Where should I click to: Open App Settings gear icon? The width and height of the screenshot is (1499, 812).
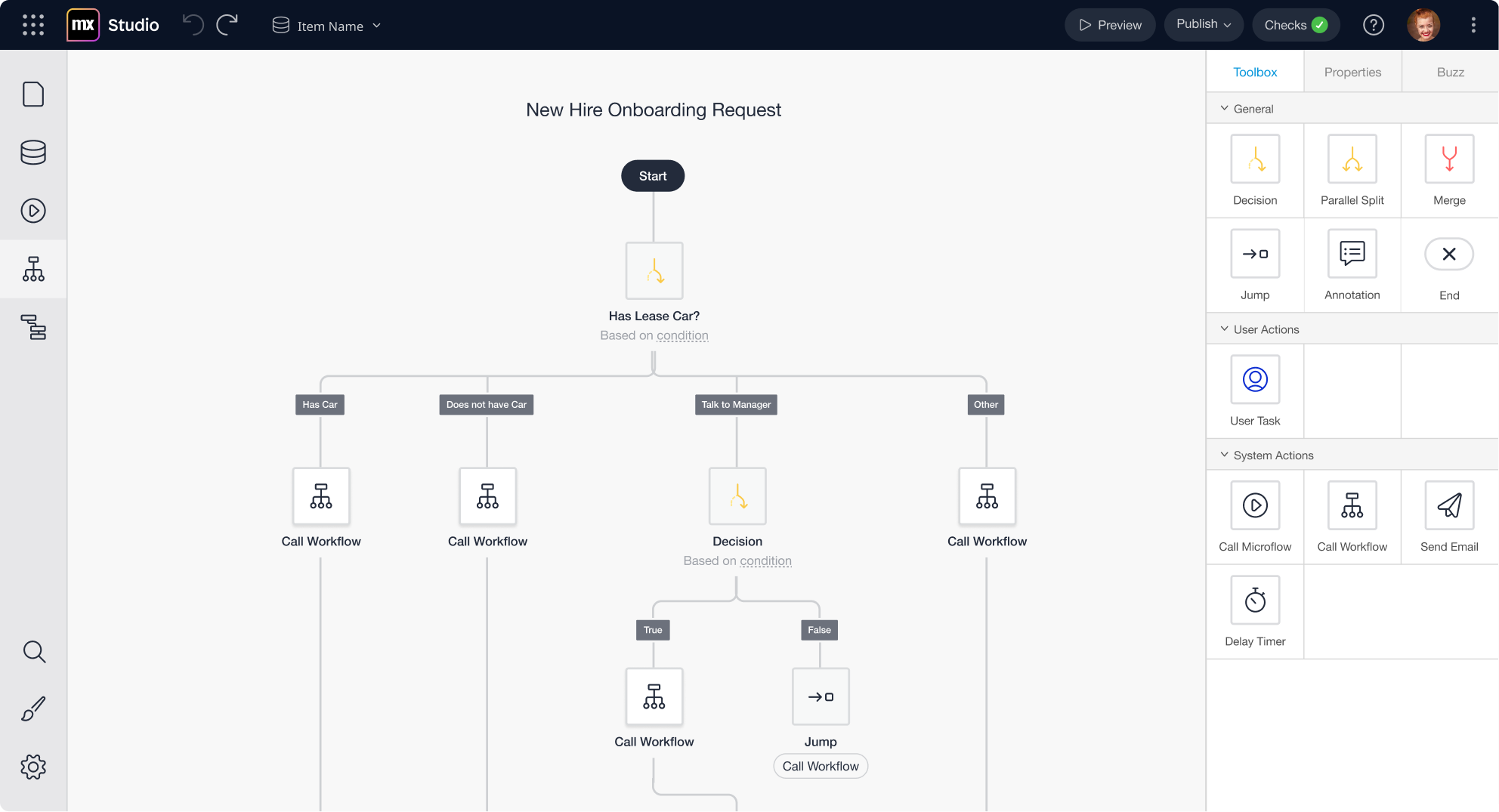[x=33, y=767]
